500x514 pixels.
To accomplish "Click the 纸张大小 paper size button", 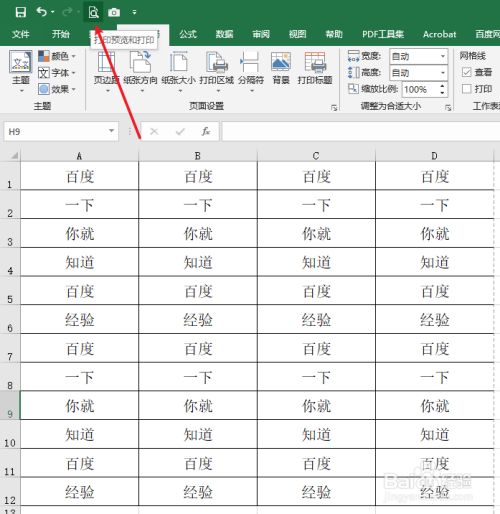I will tap(178, 71).
